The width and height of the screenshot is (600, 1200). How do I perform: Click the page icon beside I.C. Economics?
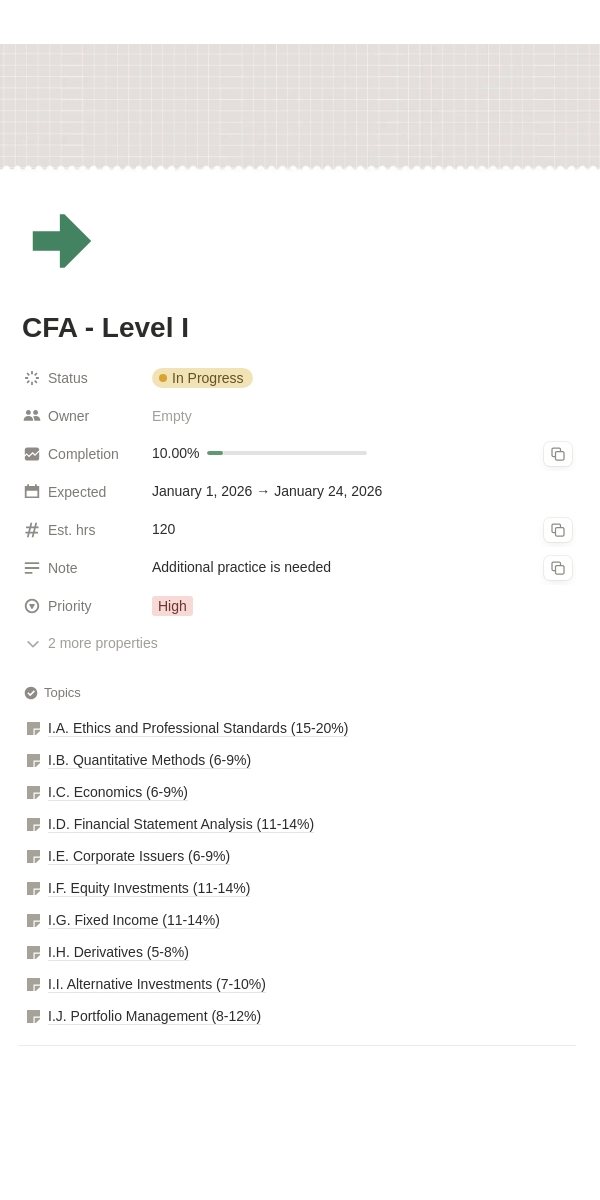(33, 792)
